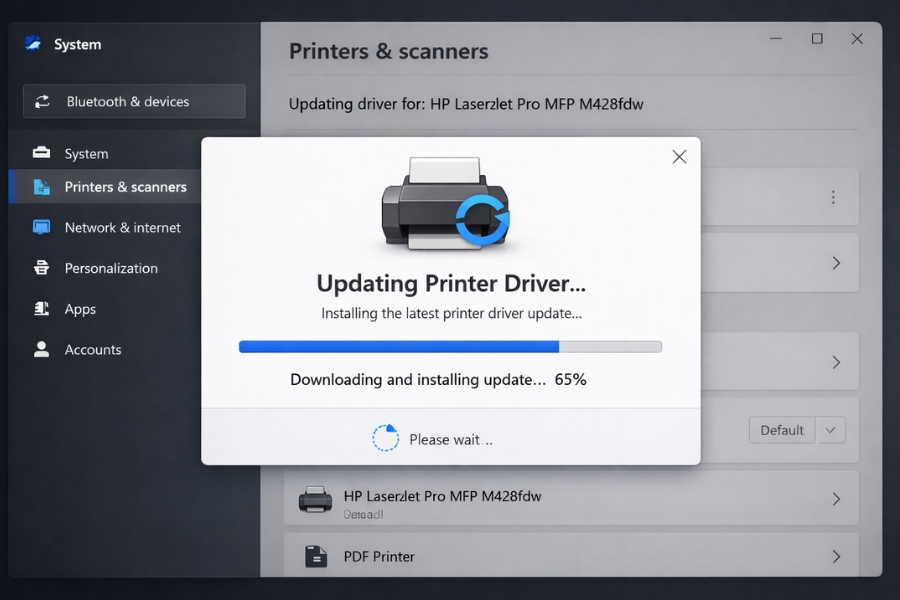Click the Accounts person icon
The image size is (900, 600).
coord(41,350)
